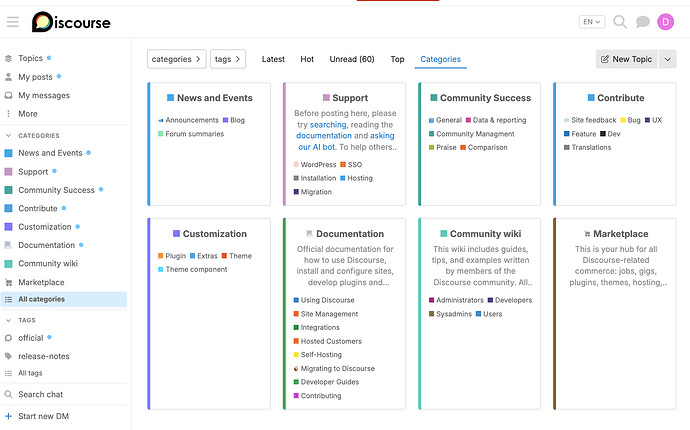Follow the searching link in Support
690x430 pixels.
328,125
